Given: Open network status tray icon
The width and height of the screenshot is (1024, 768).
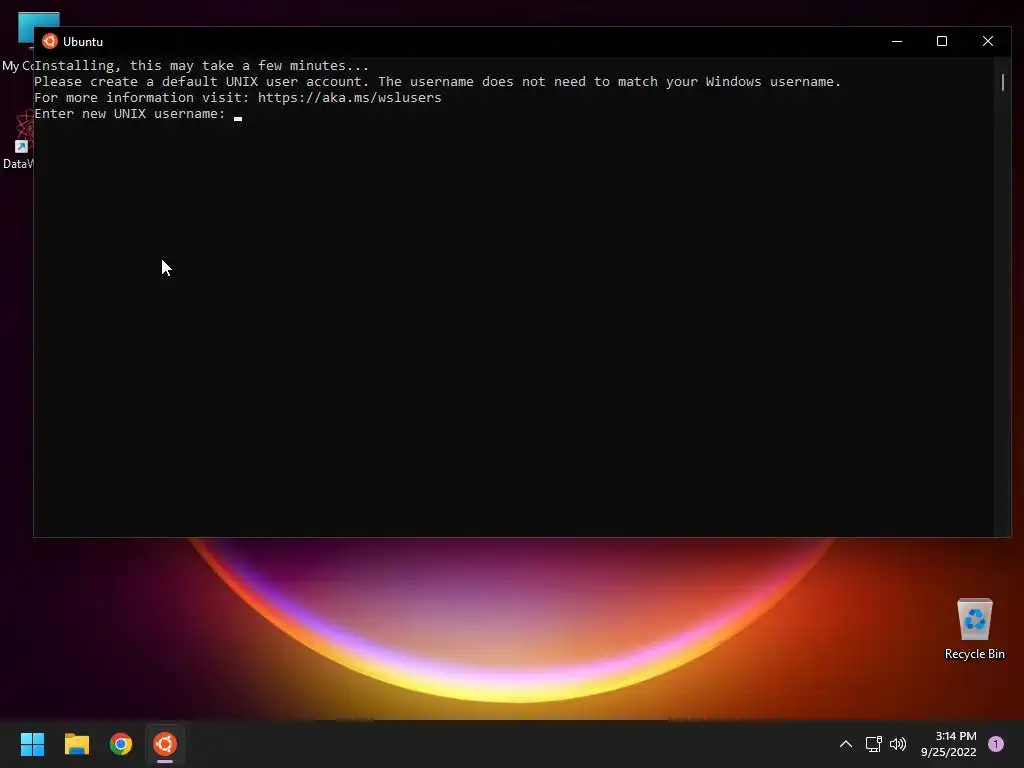Looking at the screenshot, I should (873, 744).
